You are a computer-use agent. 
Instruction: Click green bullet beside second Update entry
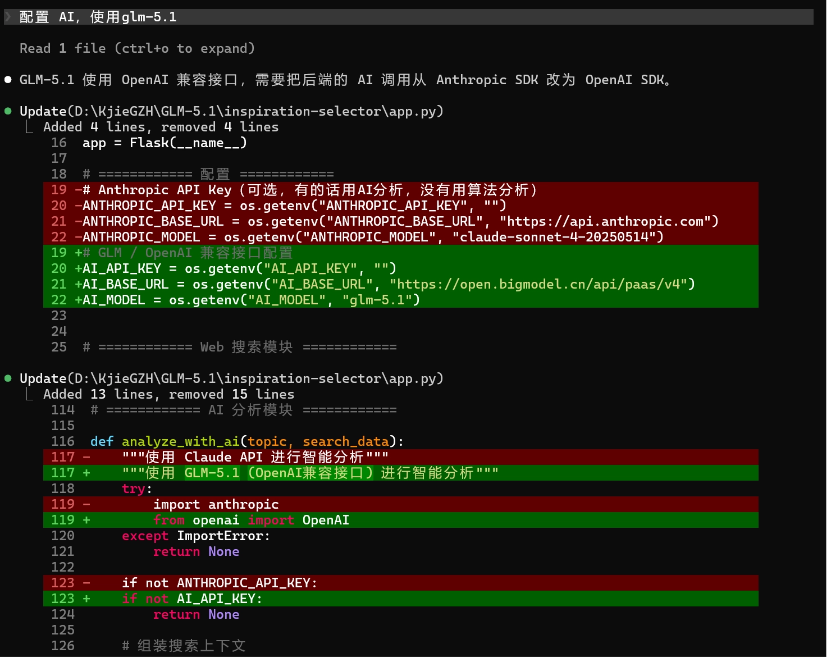click(x=9, y=378)
